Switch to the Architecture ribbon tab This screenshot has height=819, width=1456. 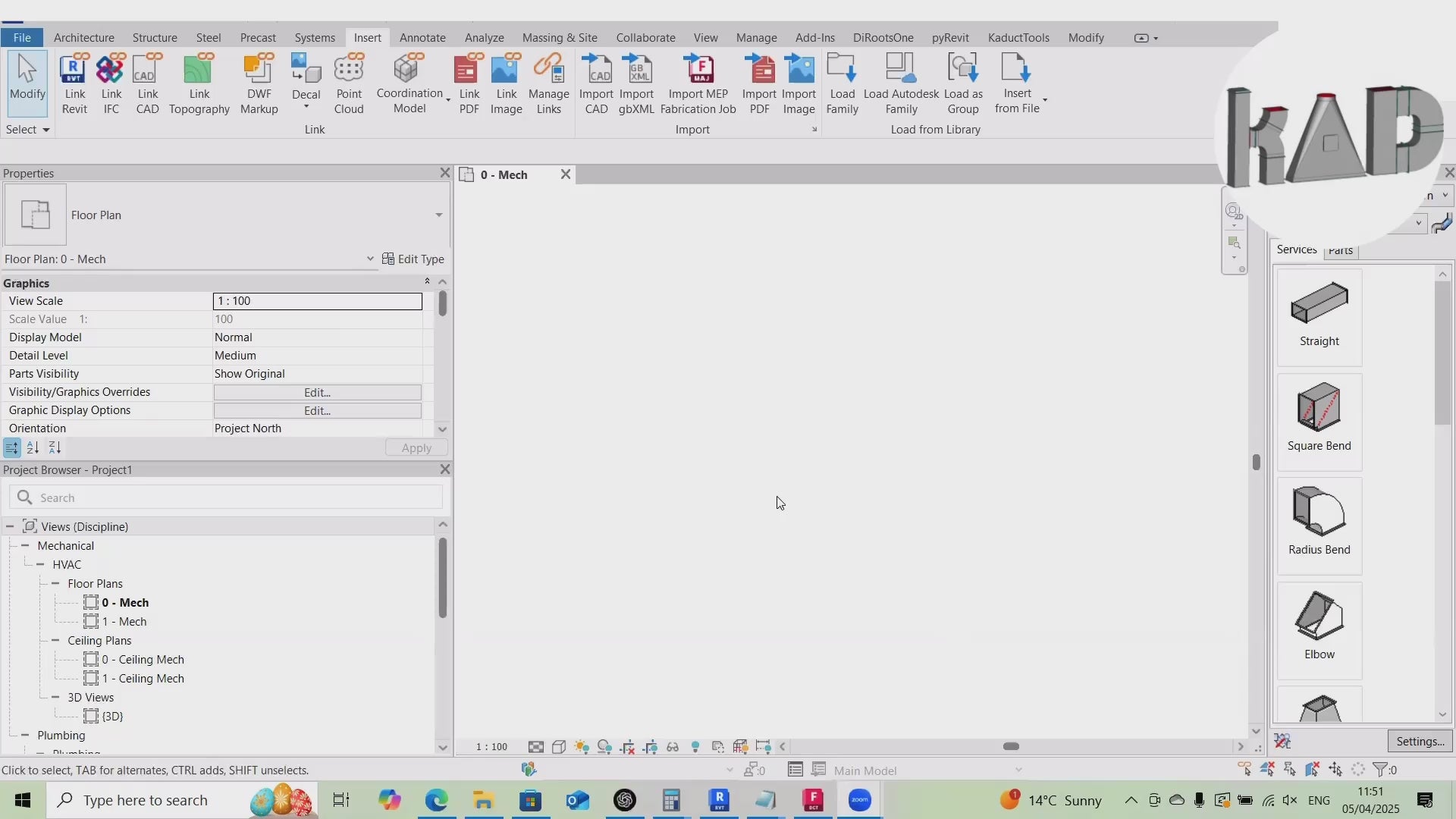[x=83, y=37]
